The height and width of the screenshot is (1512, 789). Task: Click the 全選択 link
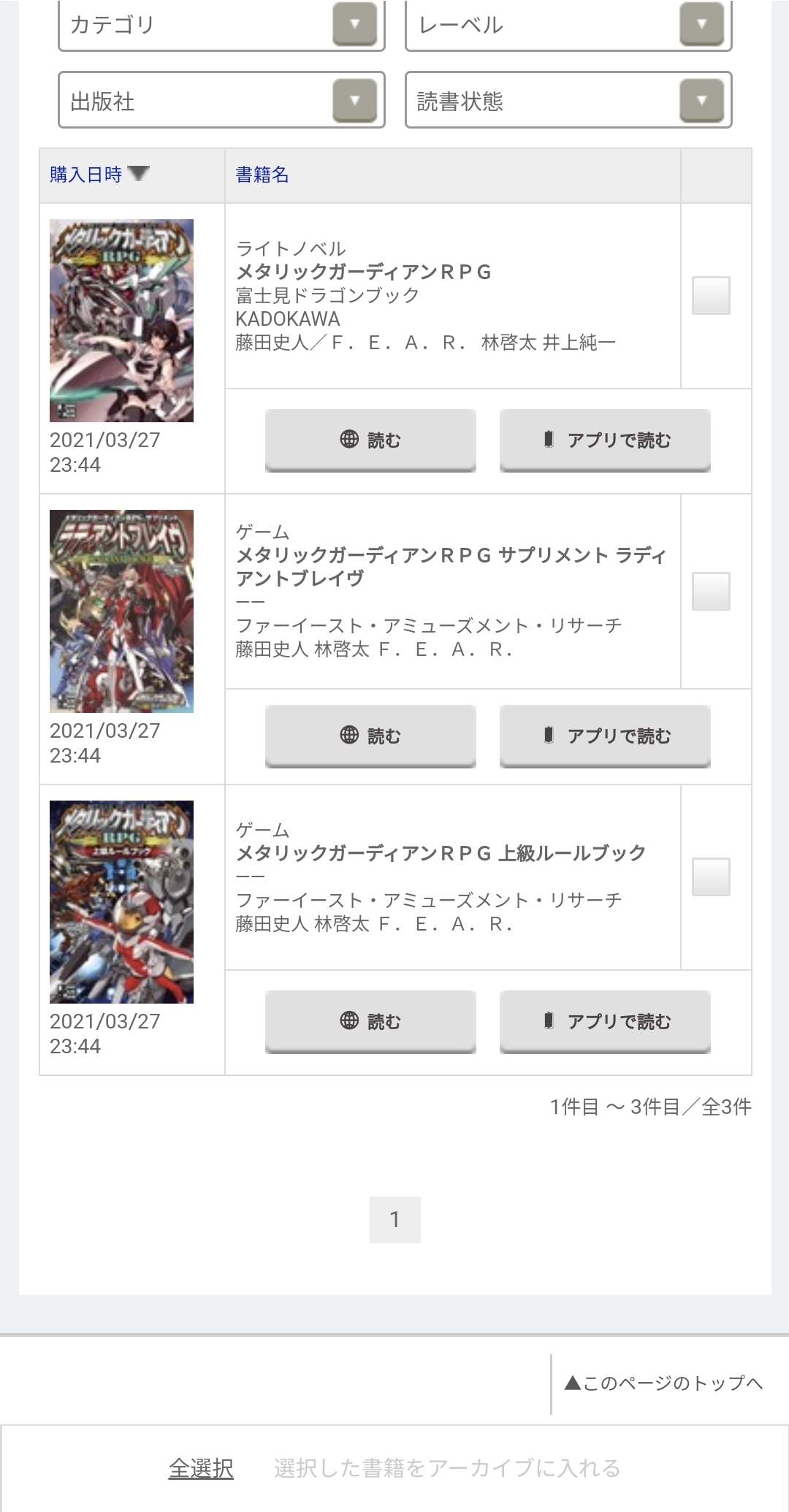[201, 1467]
